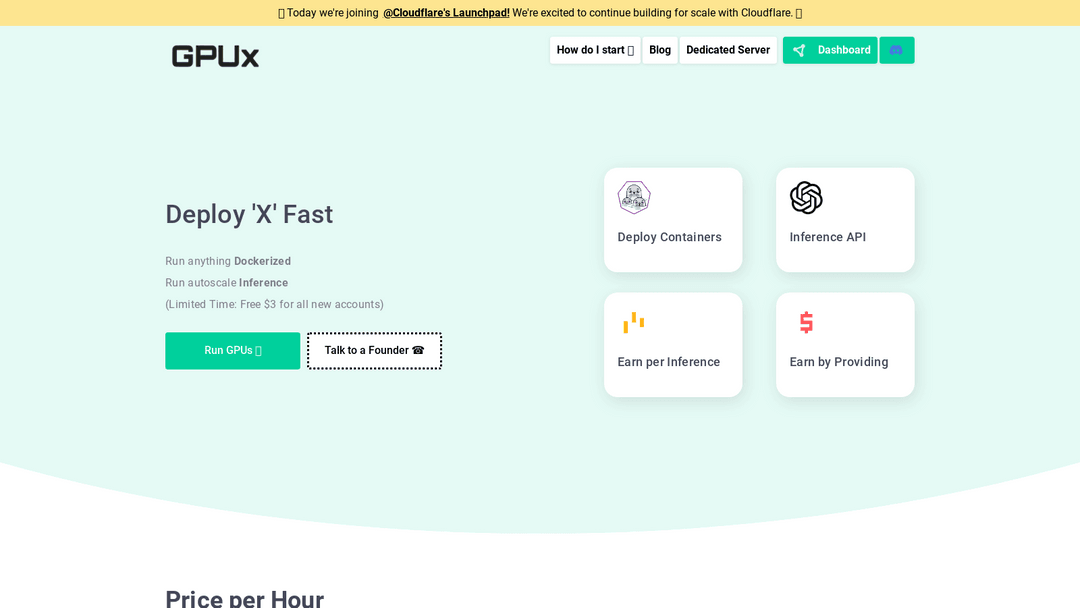Open the Earn per Inference card label
This screenshot has width=1080, height=608.
[668, 361]
